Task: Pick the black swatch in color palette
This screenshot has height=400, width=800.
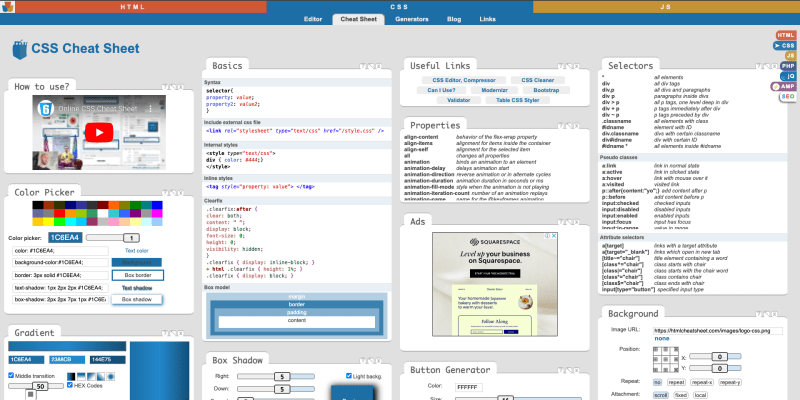Action: click(x=38, y=205)
